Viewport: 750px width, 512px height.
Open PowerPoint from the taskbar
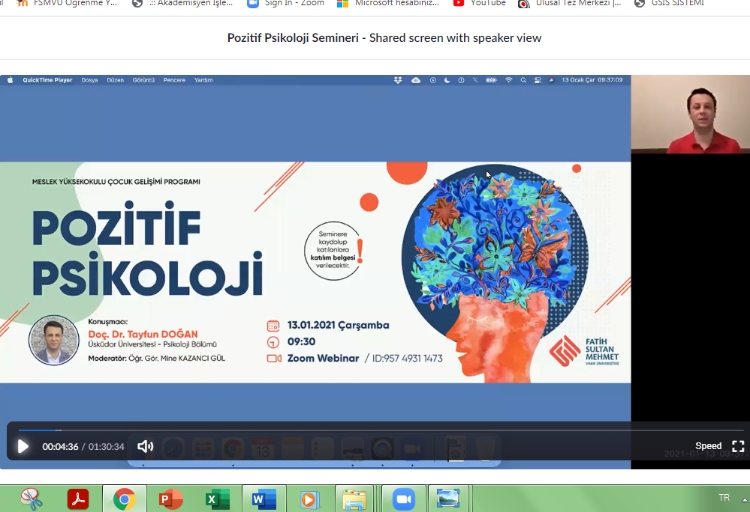click(170, 498)
